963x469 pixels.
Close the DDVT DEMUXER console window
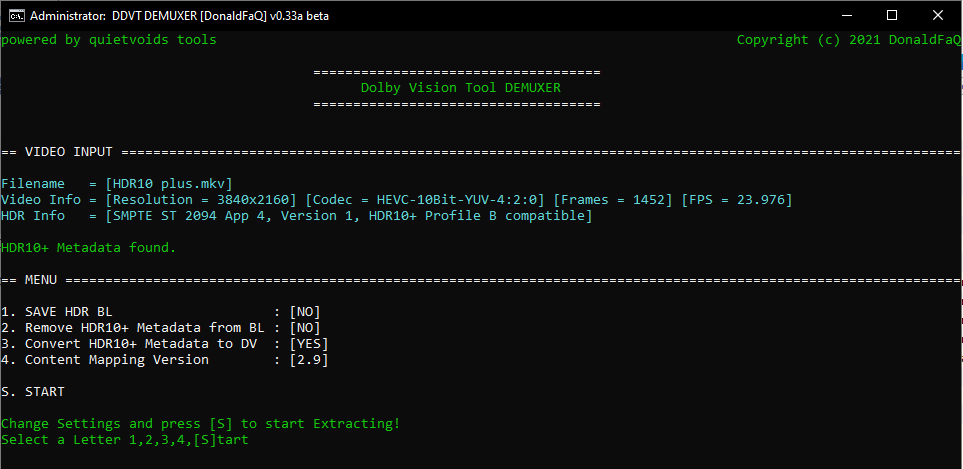(x=938, y=16)
